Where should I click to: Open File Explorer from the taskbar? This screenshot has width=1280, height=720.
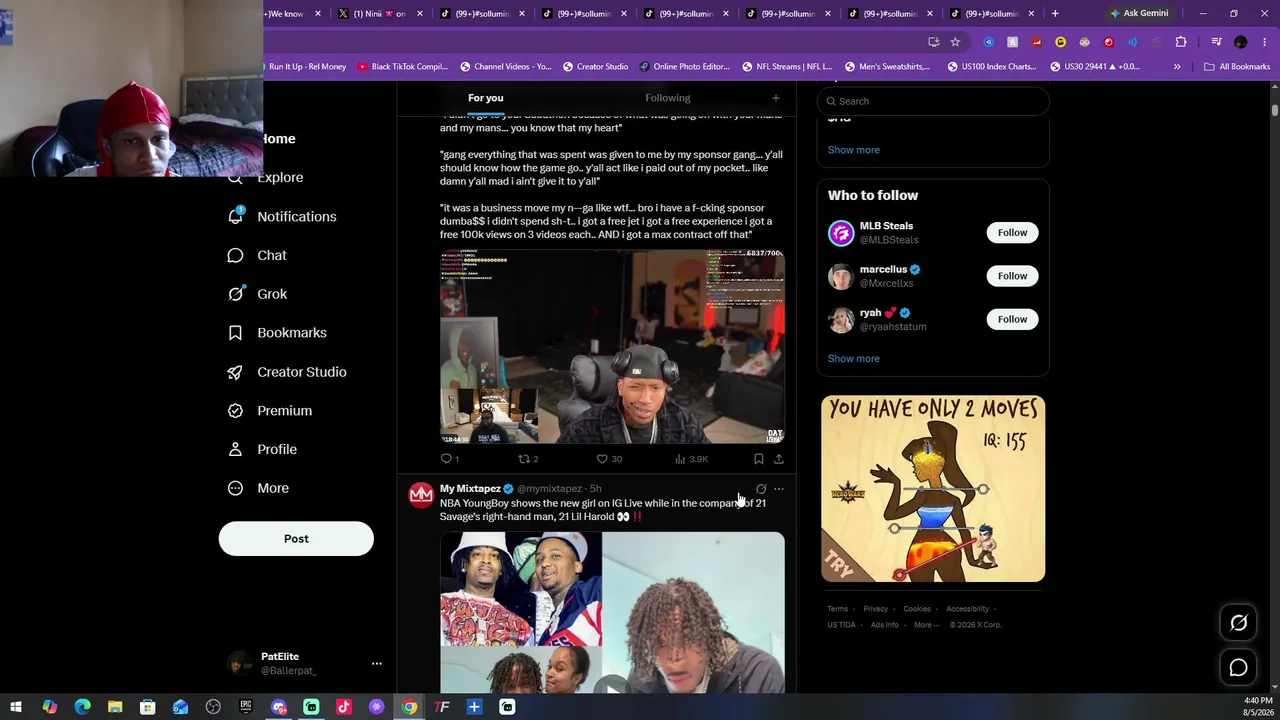(x=115, y=707)
